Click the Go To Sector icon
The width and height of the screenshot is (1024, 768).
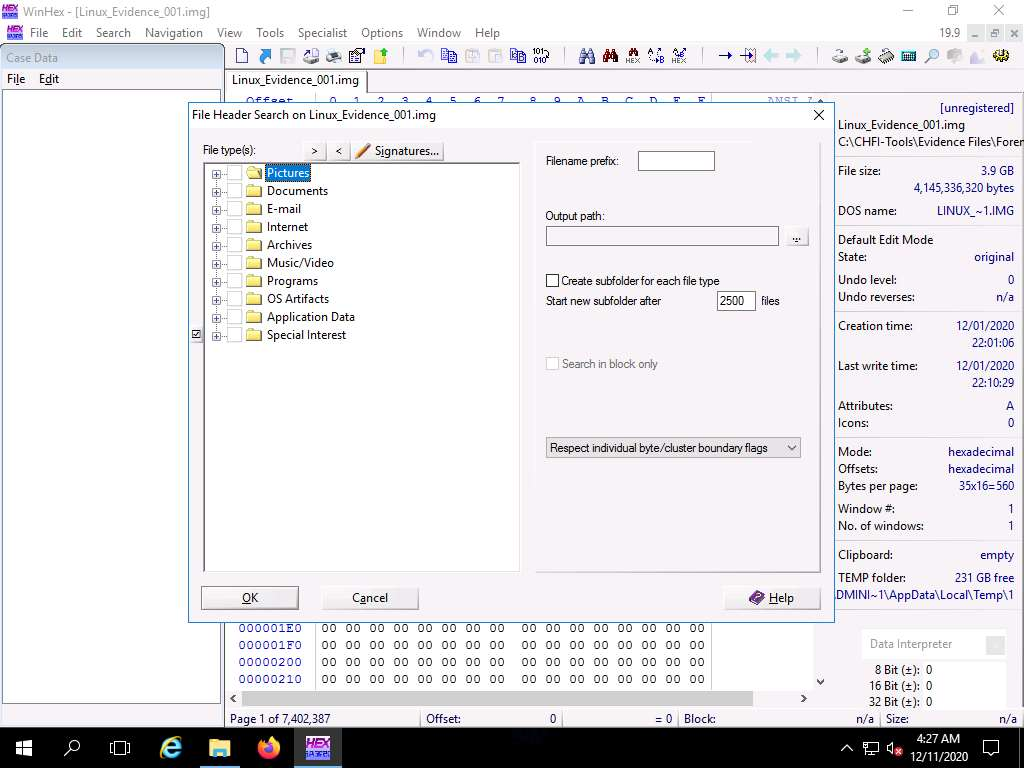(748, 56)
